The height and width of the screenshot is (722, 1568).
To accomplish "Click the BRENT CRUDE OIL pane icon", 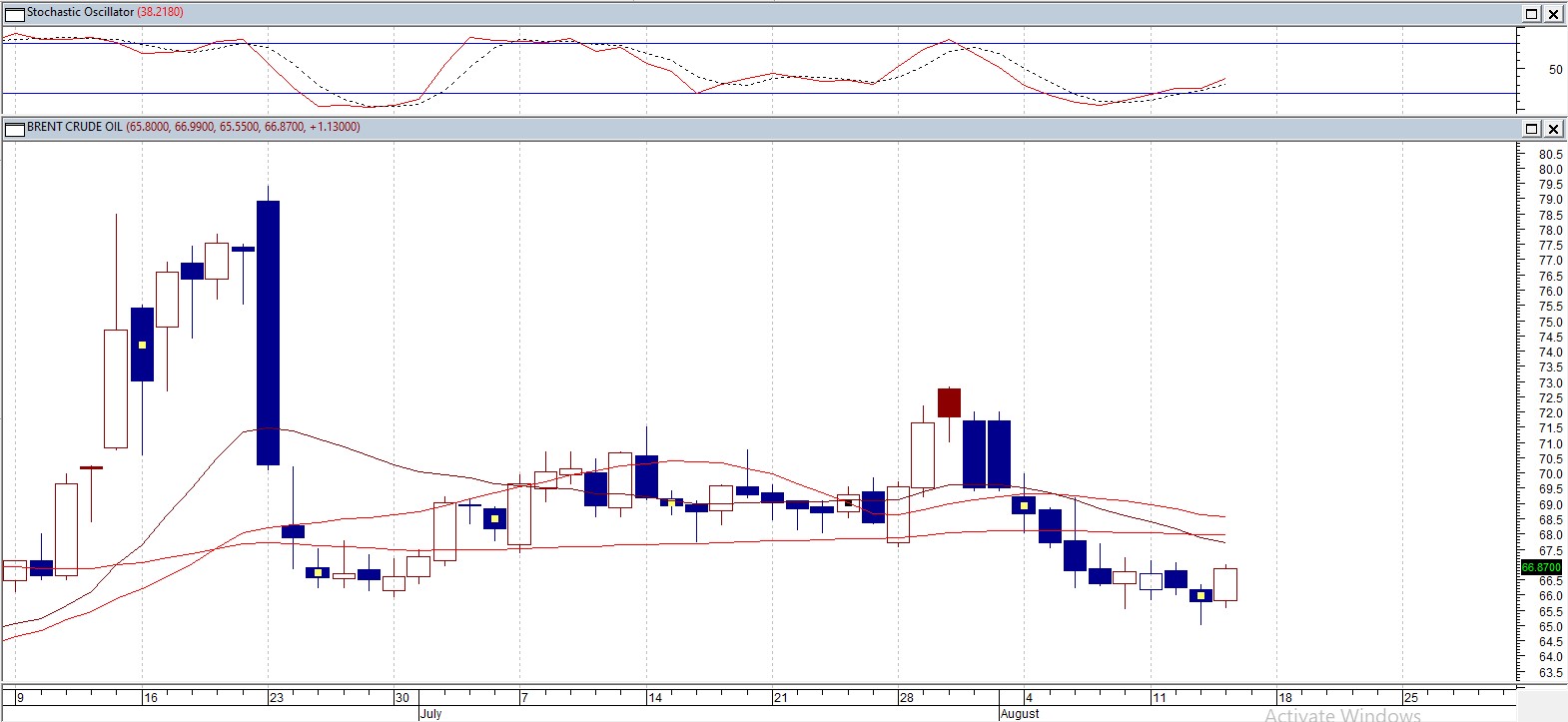I will (15, 128).
